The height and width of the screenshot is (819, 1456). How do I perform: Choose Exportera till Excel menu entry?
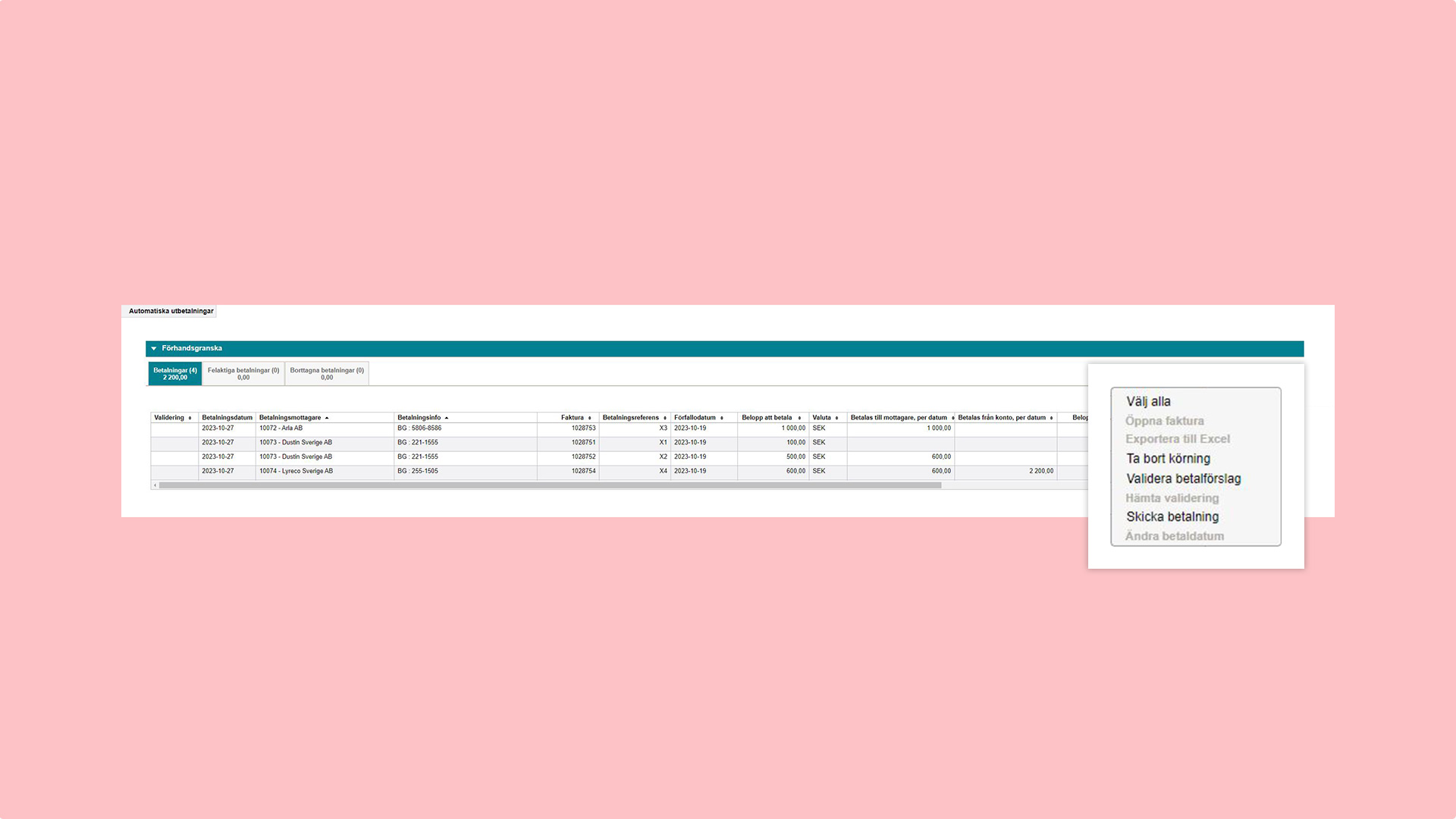click(x=1178, y=439)
